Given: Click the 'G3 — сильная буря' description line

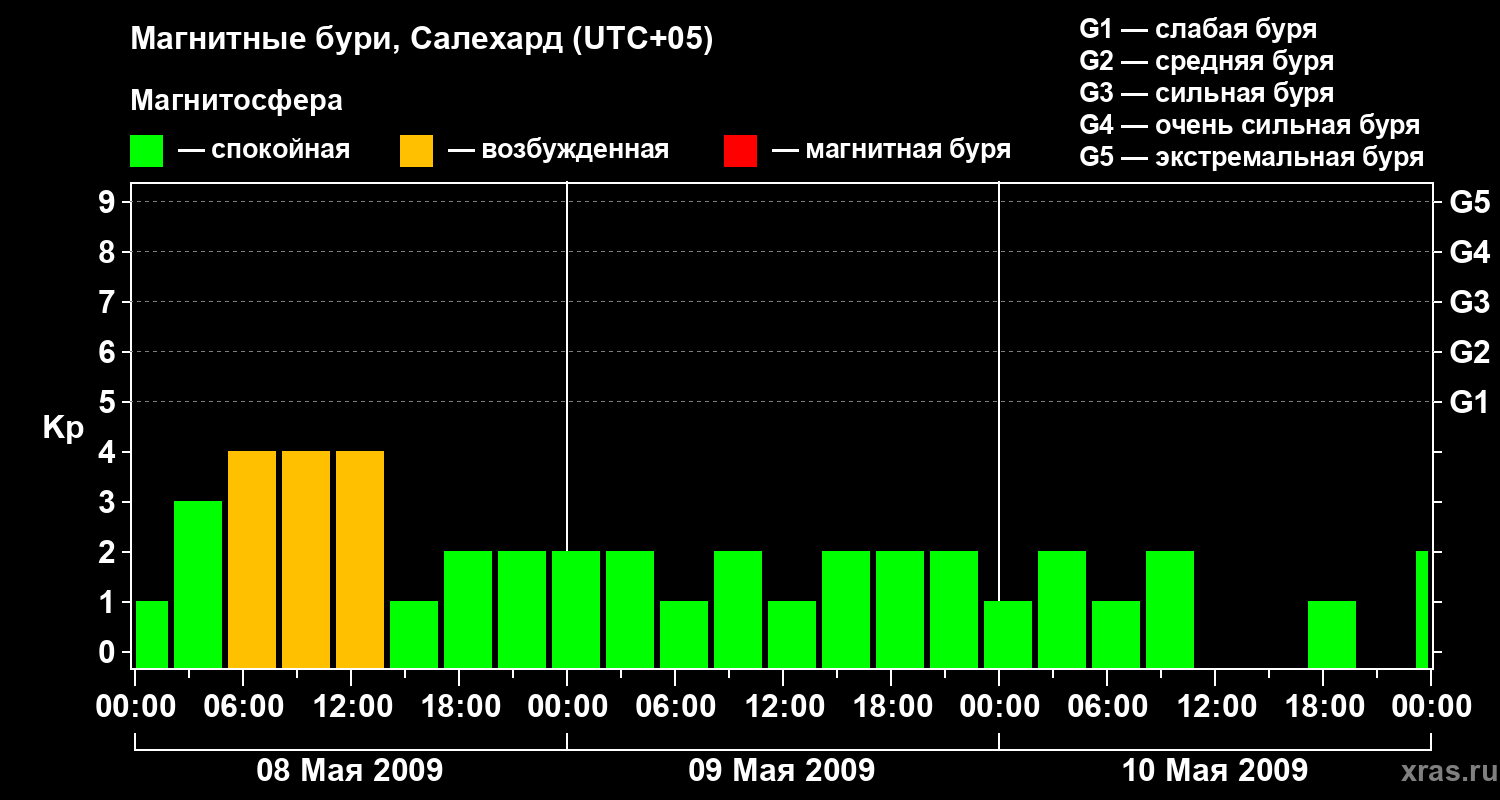Looking at the screenshot, I should pos(1206,93).
